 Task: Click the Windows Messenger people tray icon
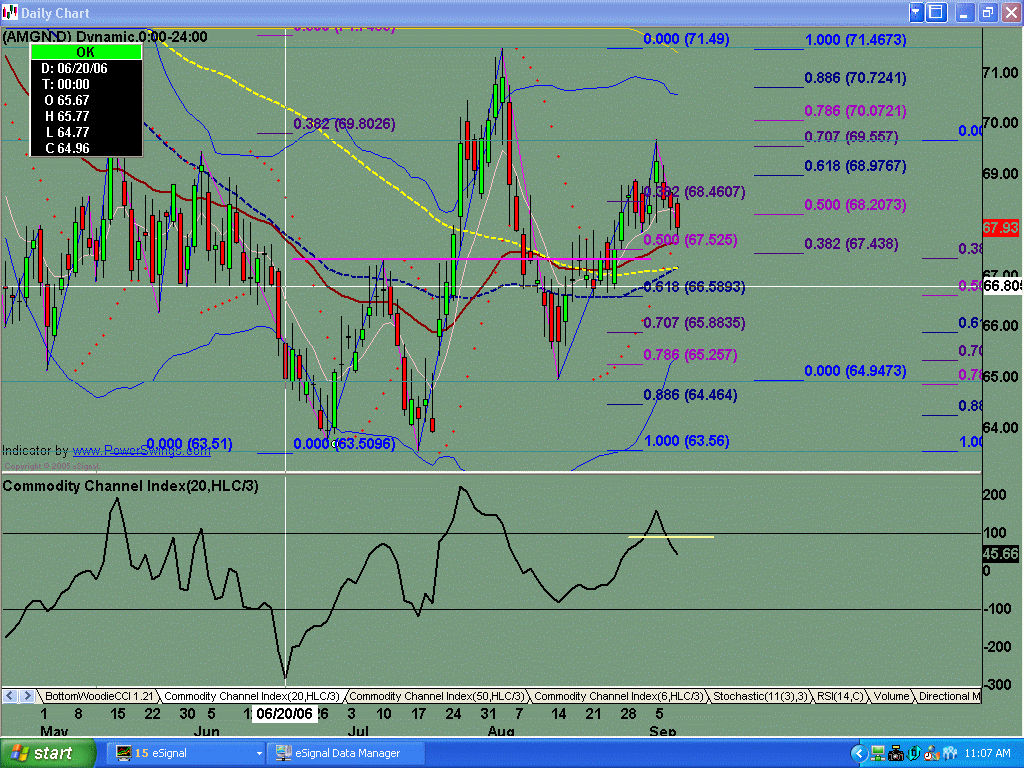(x=950, y=754)
